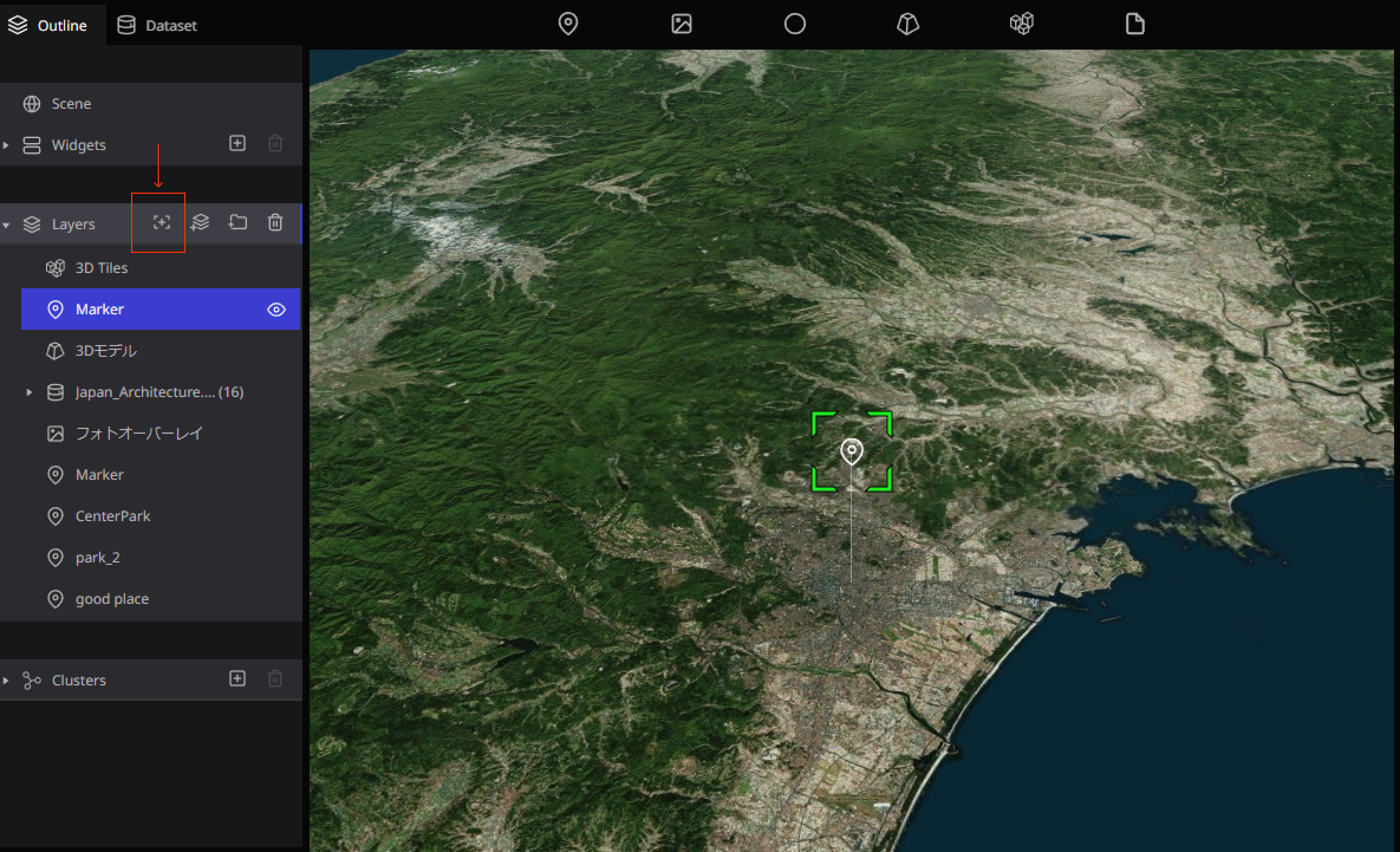Click the Scene globe icon
The image size is (1400, 852).
point(31,104)
